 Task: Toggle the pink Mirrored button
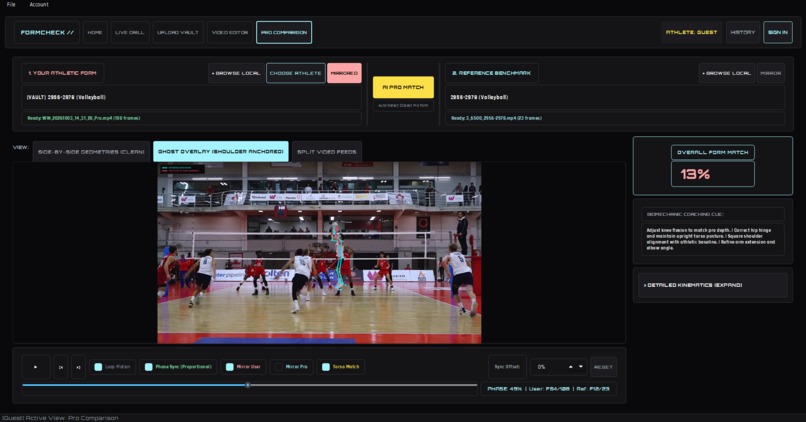(x=344, y=73)
